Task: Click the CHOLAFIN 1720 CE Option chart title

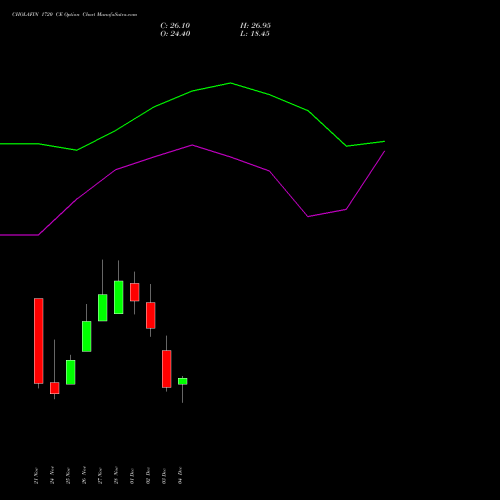Action: coord(74,14)
